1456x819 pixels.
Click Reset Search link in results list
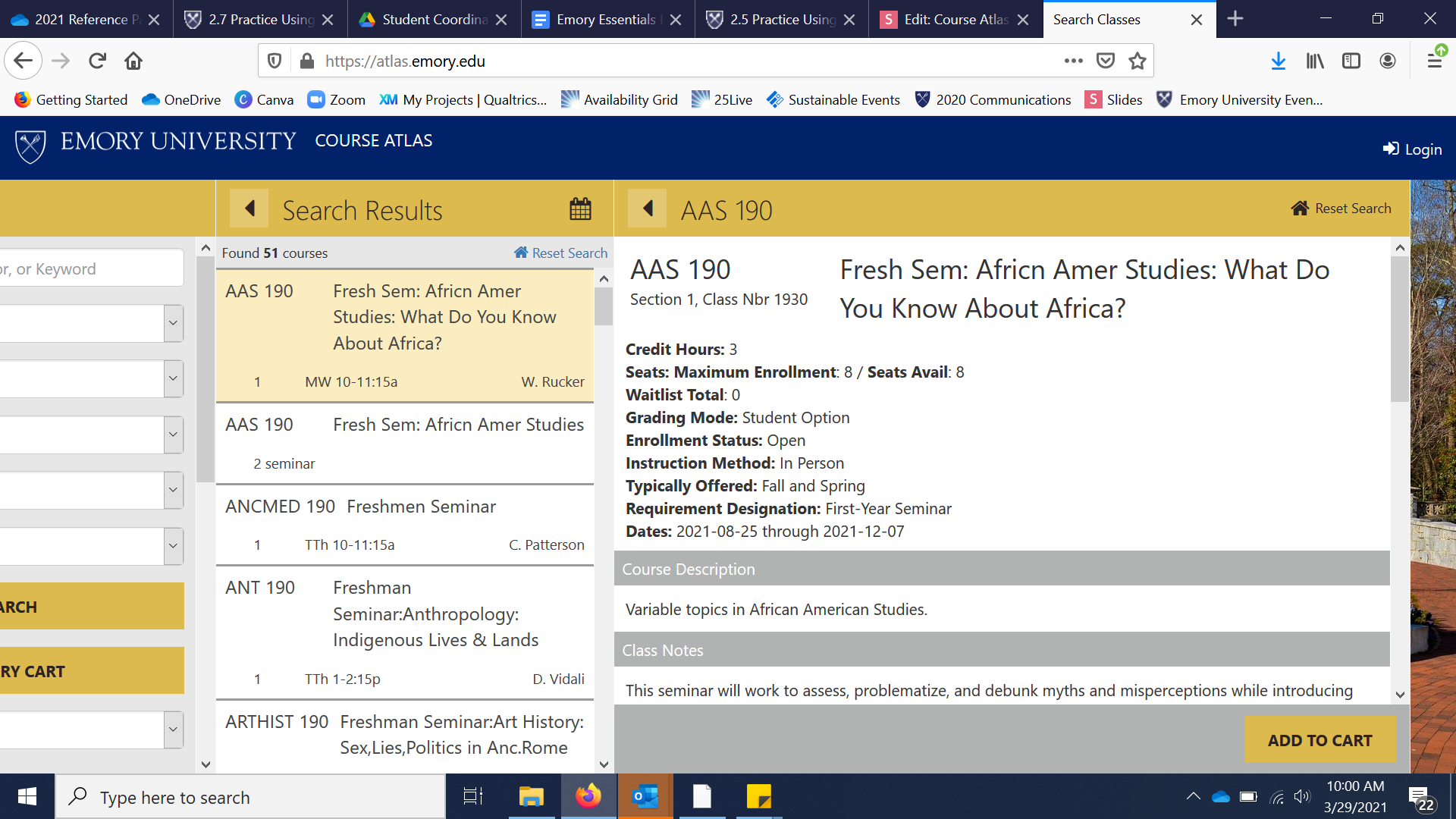pyautogui.click(x=561, y=253)
